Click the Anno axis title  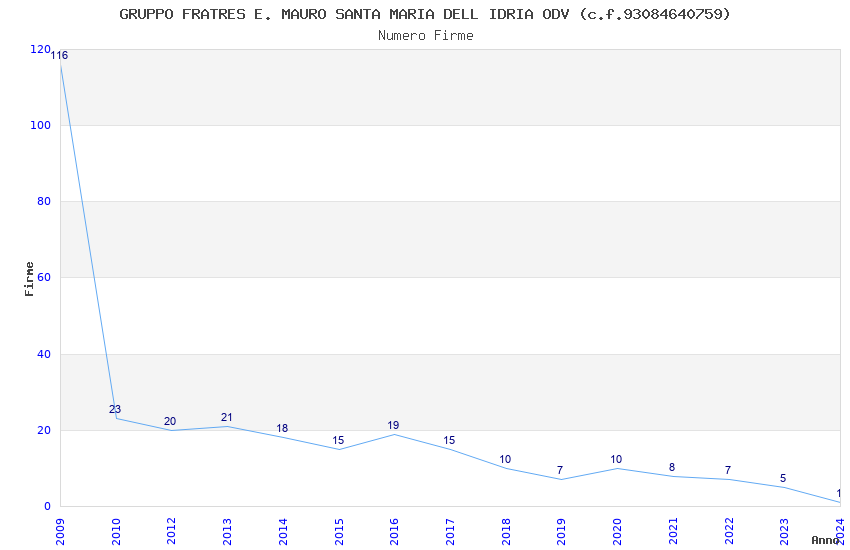pyautogui.click(x=825, y=540)
